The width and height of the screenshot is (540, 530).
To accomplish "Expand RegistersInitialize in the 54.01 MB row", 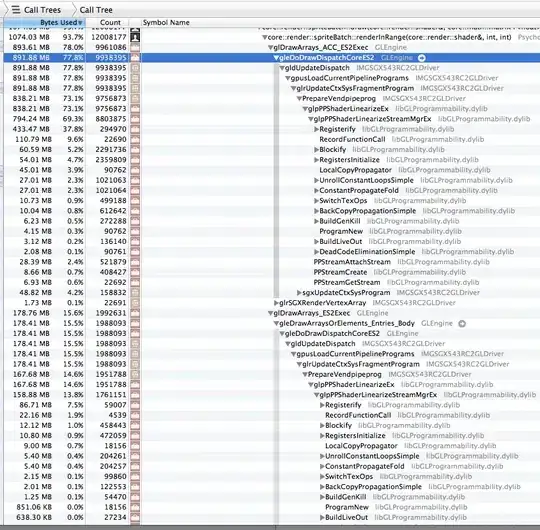I will point(316,160).
